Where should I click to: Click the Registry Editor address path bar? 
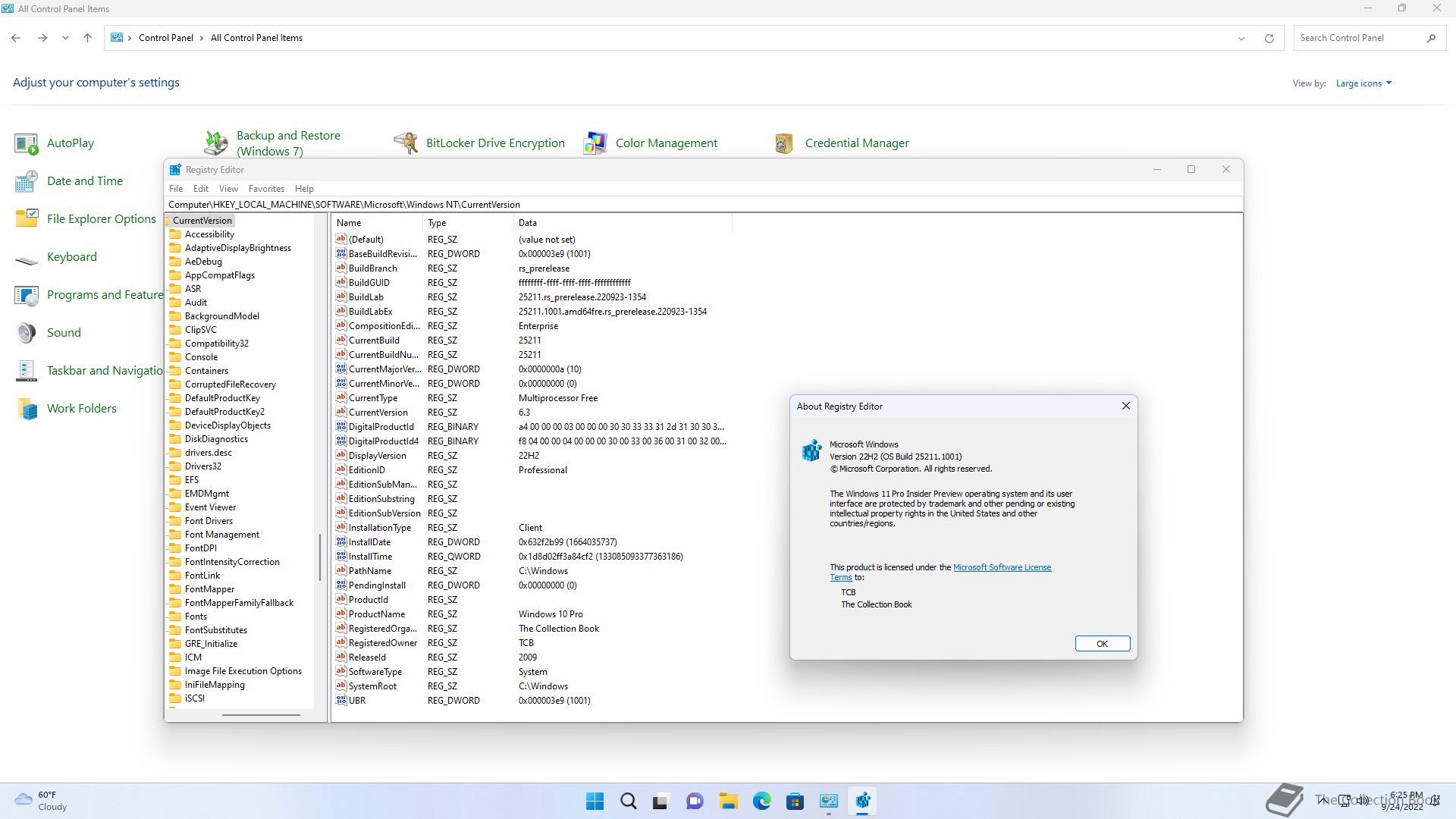click(703, 205)
